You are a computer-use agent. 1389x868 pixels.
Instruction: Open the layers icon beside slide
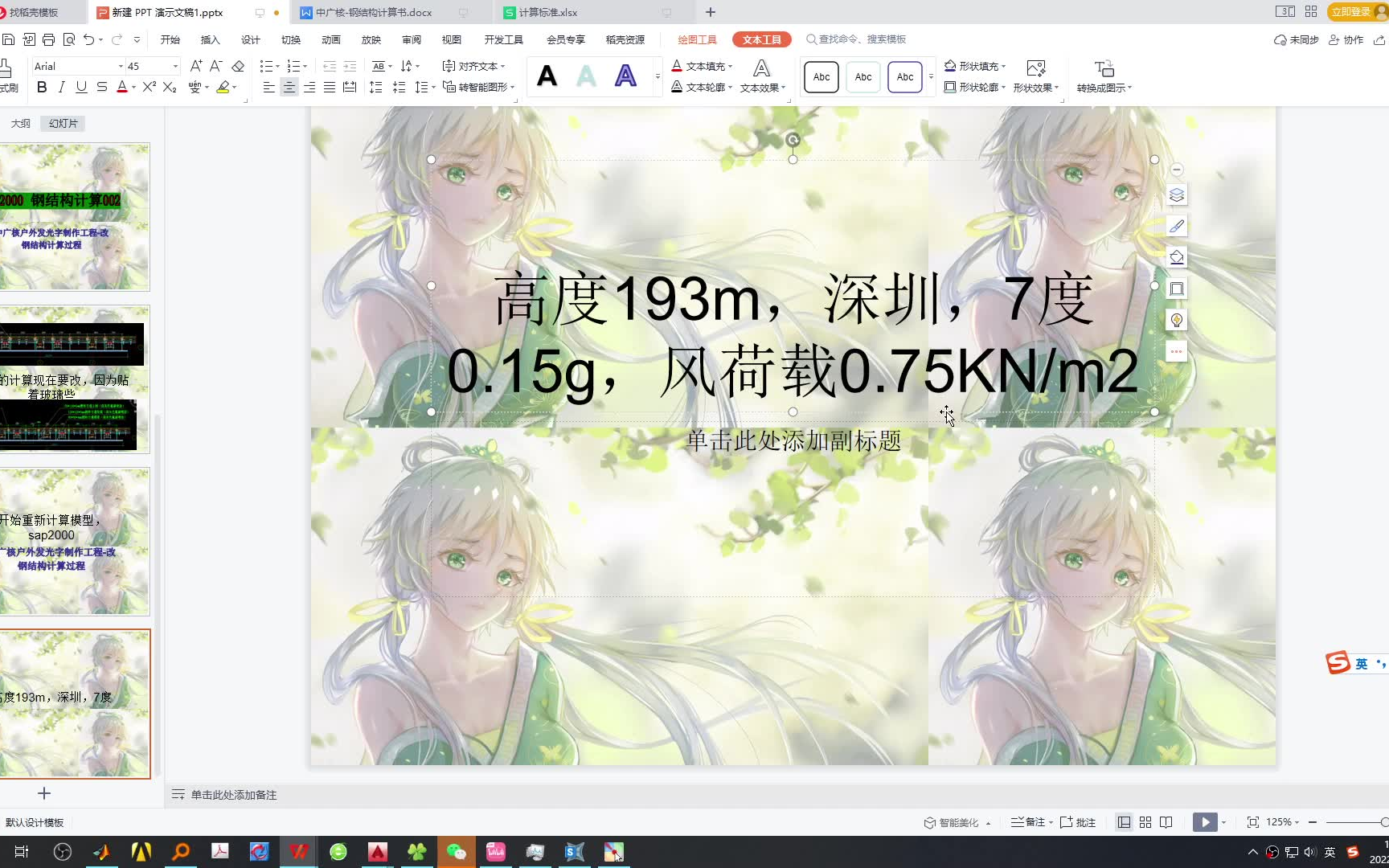[x=1177, y=195]
